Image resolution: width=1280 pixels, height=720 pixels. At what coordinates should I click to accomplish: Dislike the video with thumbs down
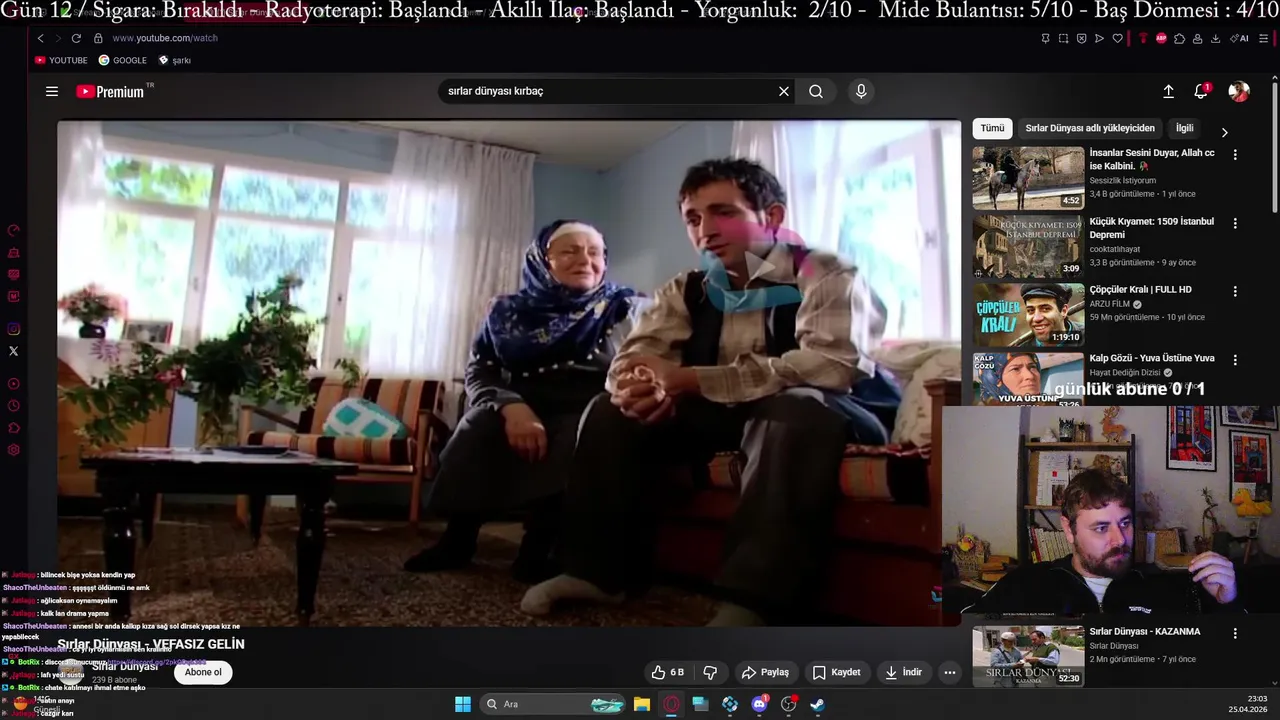coord(710,672)
